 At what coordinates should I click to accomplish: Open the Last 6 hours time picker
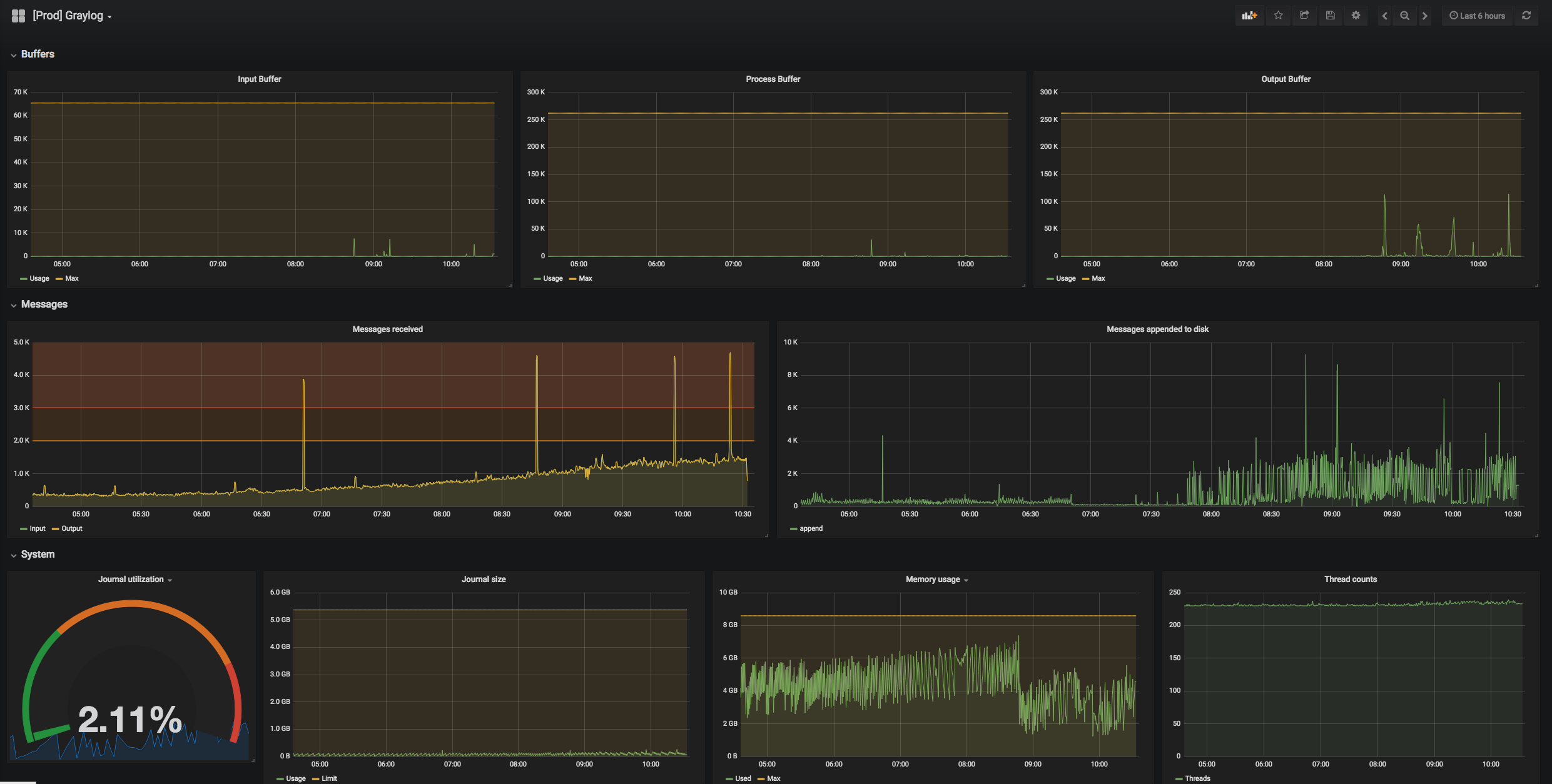[x=1477, y=16]
